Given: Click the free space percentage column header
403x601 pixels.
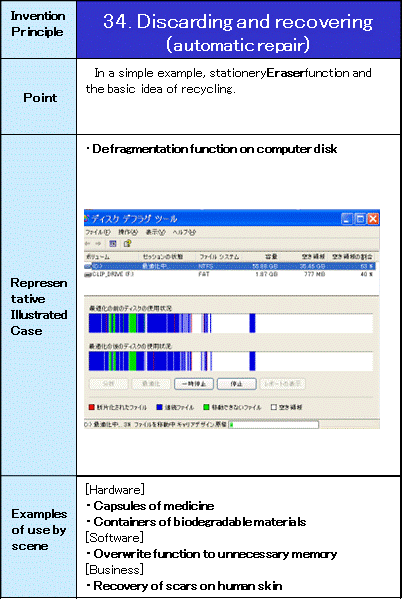Looking at the screenshot, I should [x=353, y=257].
